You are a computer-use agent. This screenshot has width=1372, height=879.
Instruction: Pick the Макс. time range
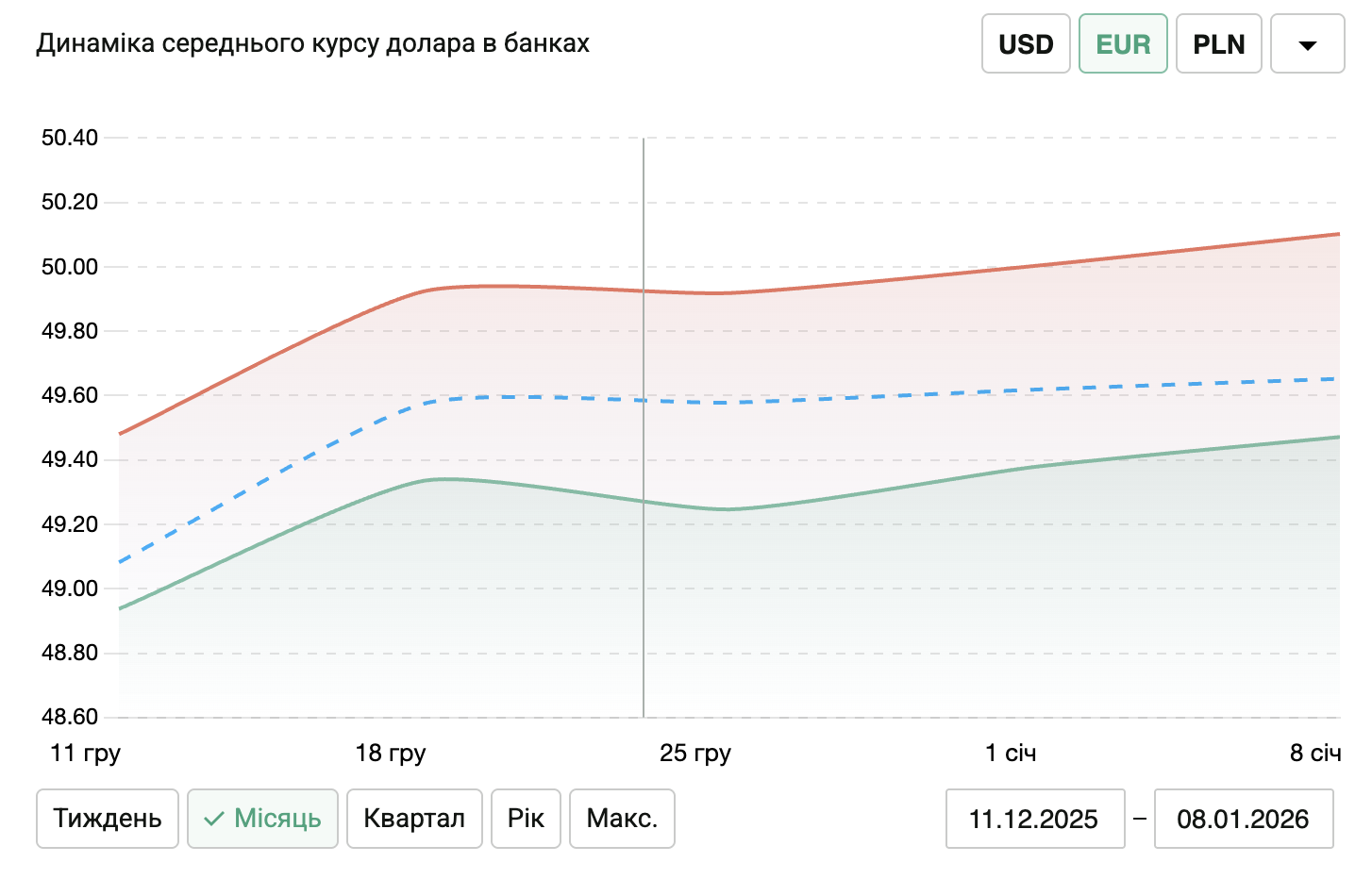(x=622, y=819)
